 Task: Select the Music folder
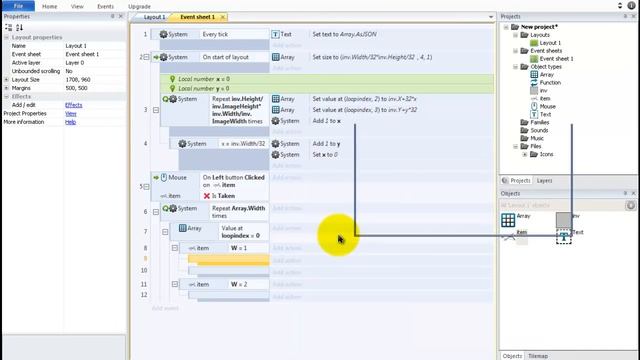coord(537,138)
